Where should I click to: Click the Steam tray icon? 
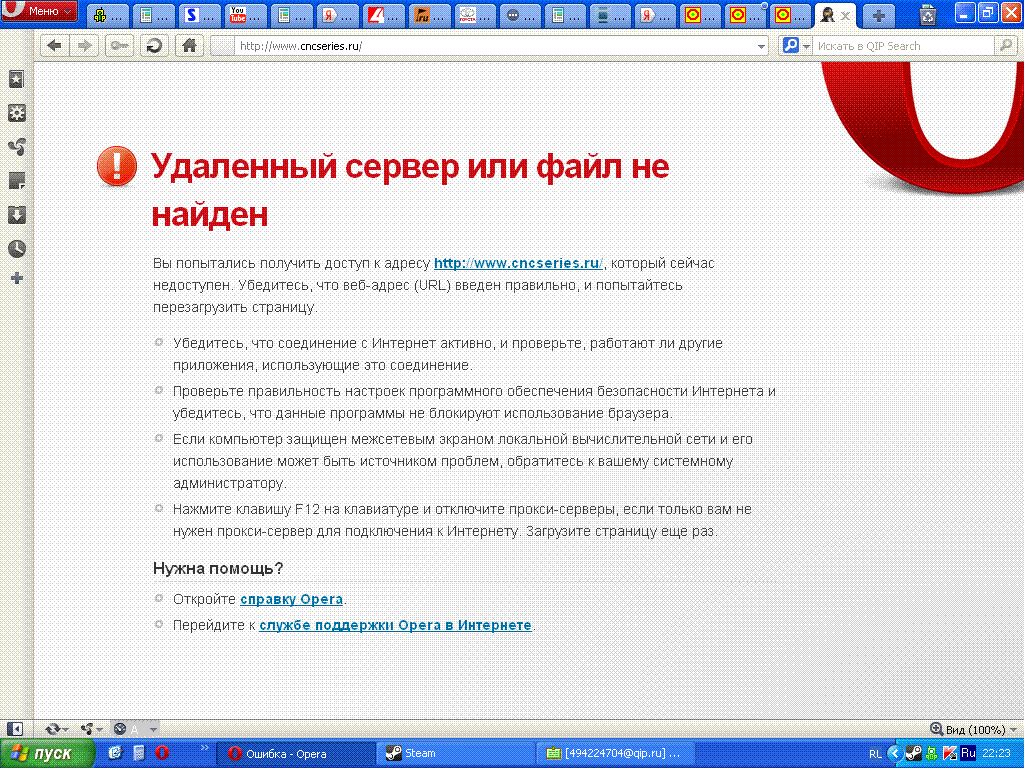(914, 754)
